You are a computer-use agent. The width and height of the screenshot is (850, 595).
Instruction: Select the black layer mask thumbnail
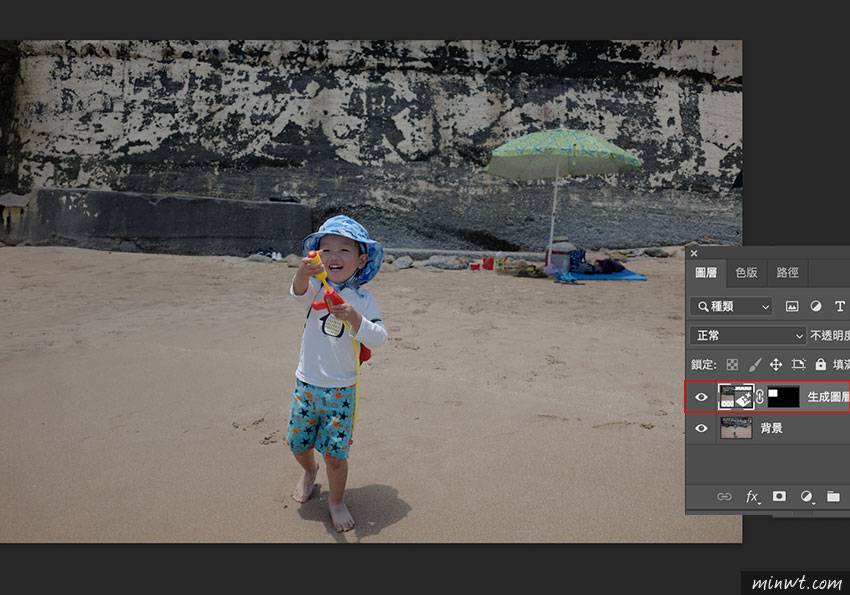point(782,397)
